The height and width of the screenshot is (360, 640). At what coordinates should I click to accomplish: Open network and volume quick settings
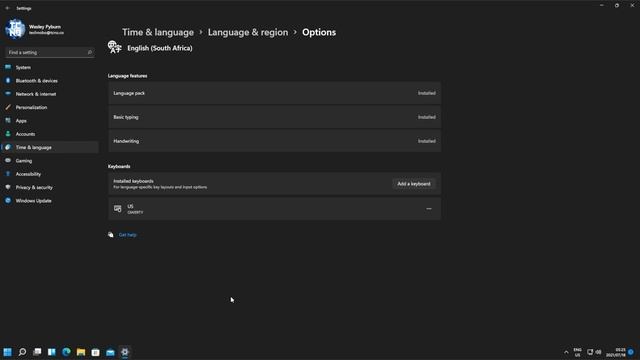pos(594,352)
